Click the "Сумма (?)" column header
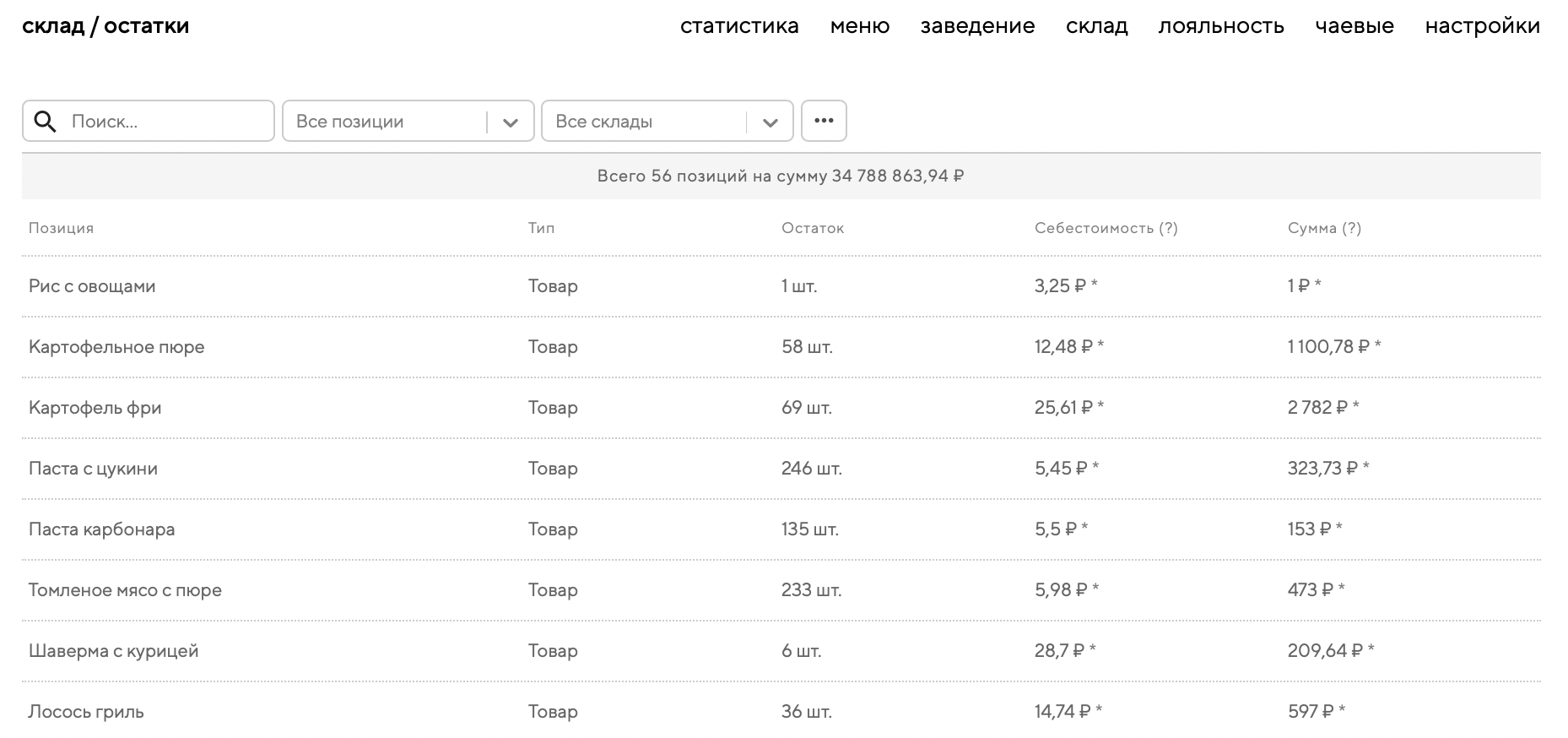 1324,228
